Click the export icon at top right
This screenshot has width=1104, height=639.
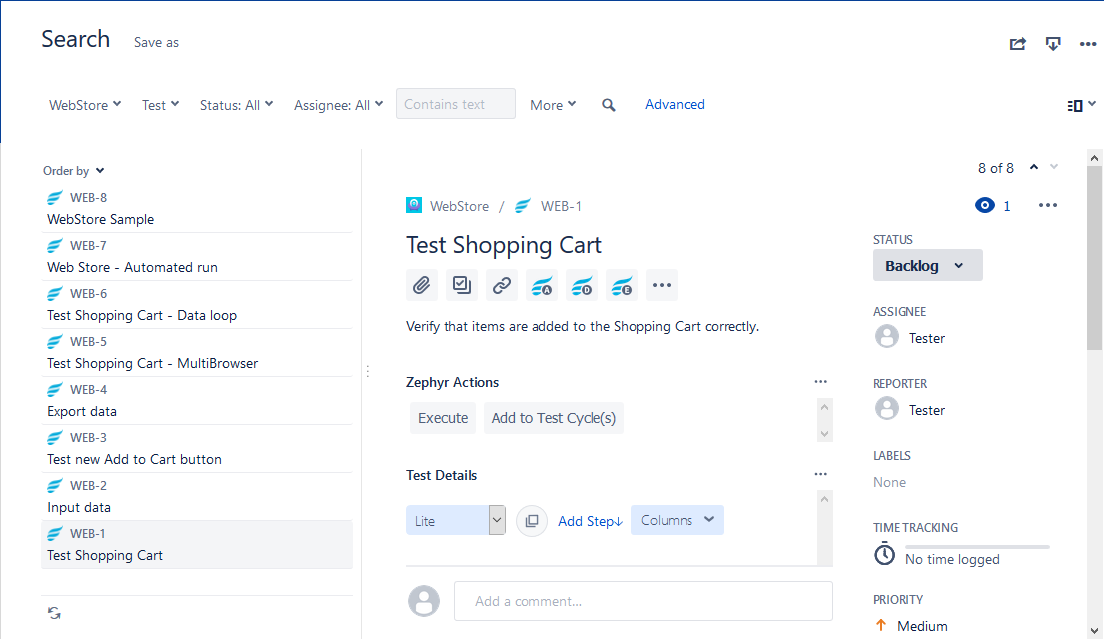coord(1053,44)
